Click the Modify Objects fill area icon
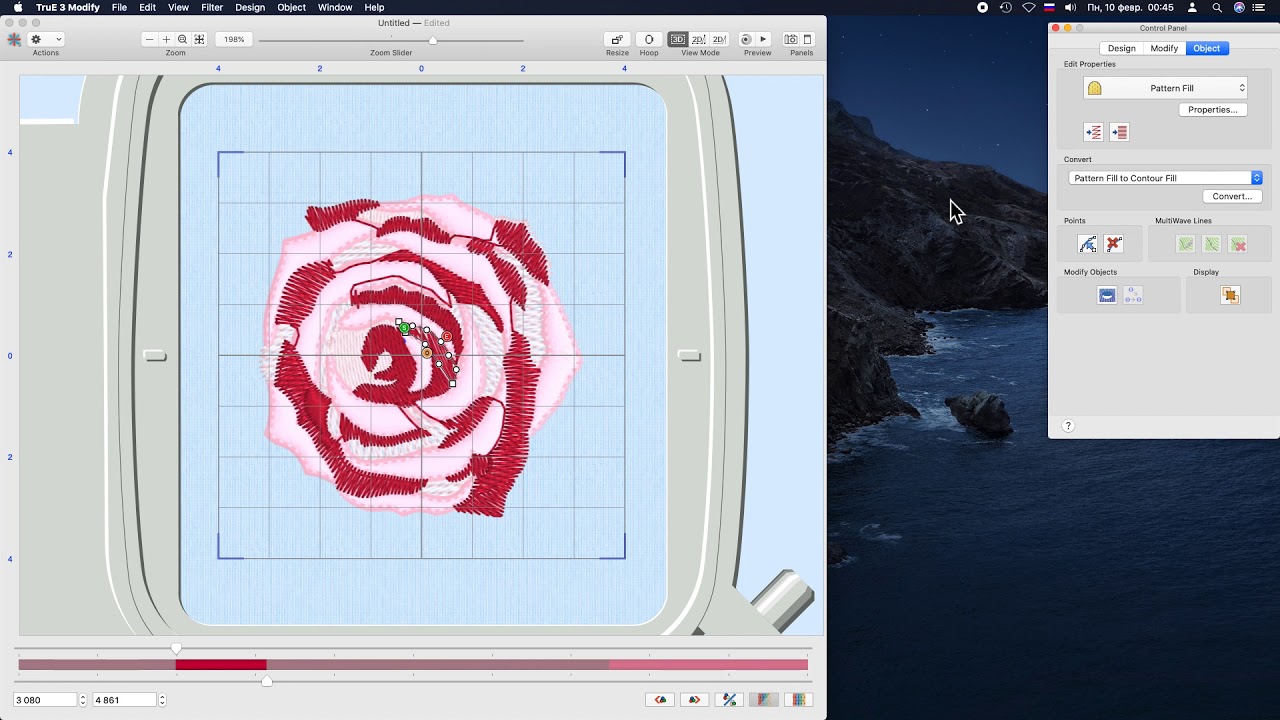 1107,295
